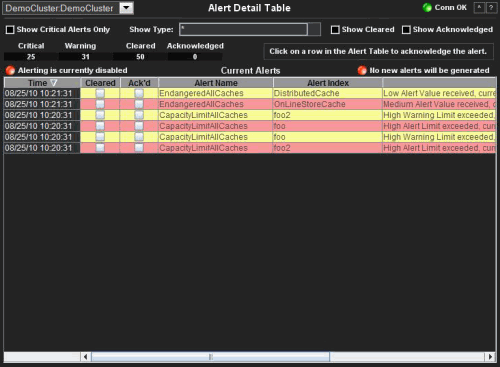Click the up-arrow button beside Conn OK
Screen dimensions: 500x367
(479, 8)
